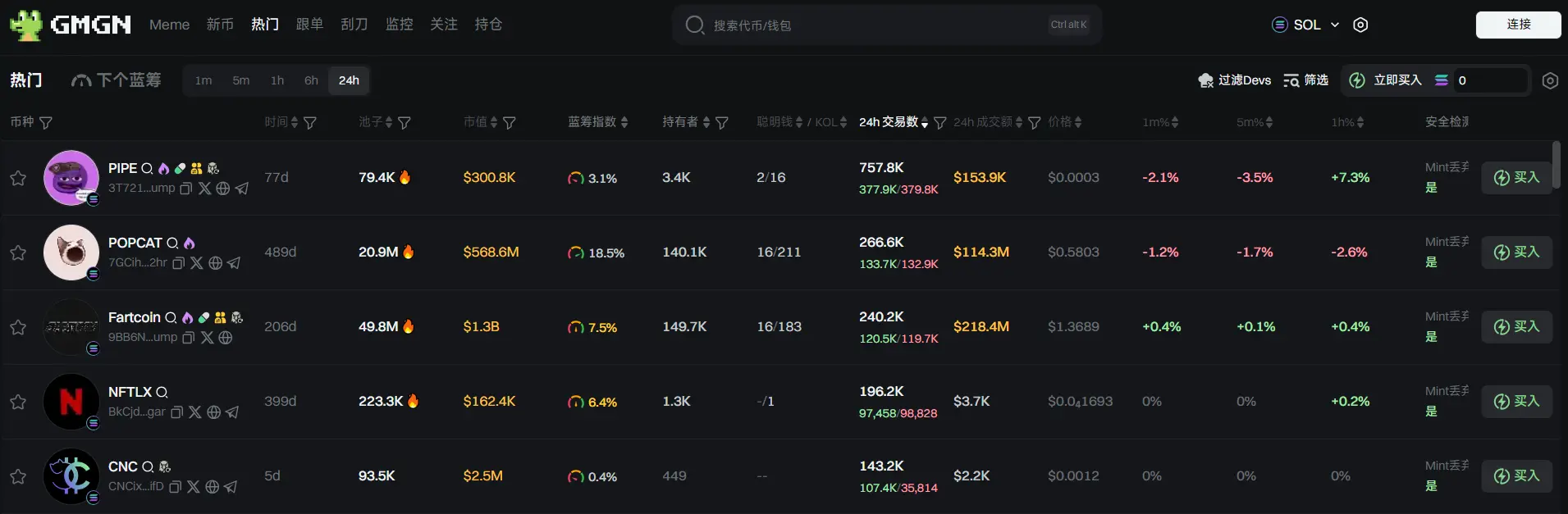Open Fartcoin's X (Twitter) profile icon
This screenshot has width=1568, height=514.
click(207, 338)
